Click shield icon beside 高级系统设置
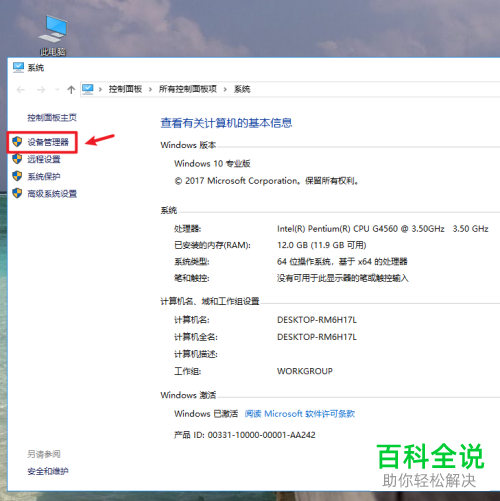The image size is (500, 501). coord(17,193)
